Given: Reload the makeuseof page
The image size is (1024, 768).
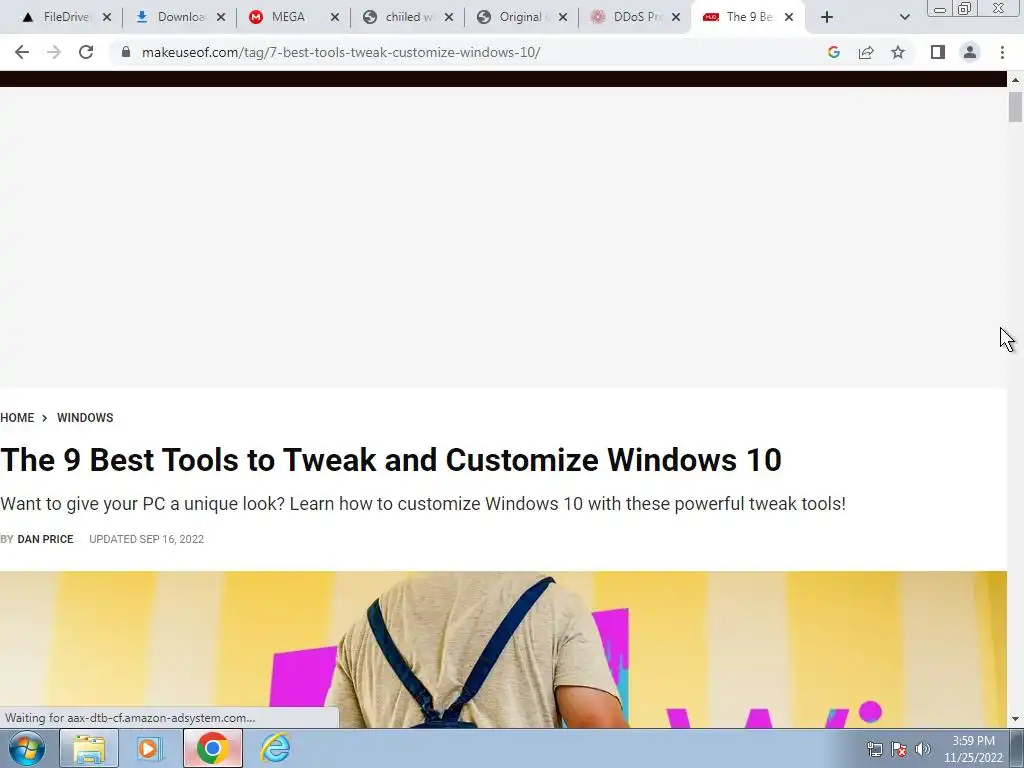Looking at the screenshot, I should pos(86,52).
